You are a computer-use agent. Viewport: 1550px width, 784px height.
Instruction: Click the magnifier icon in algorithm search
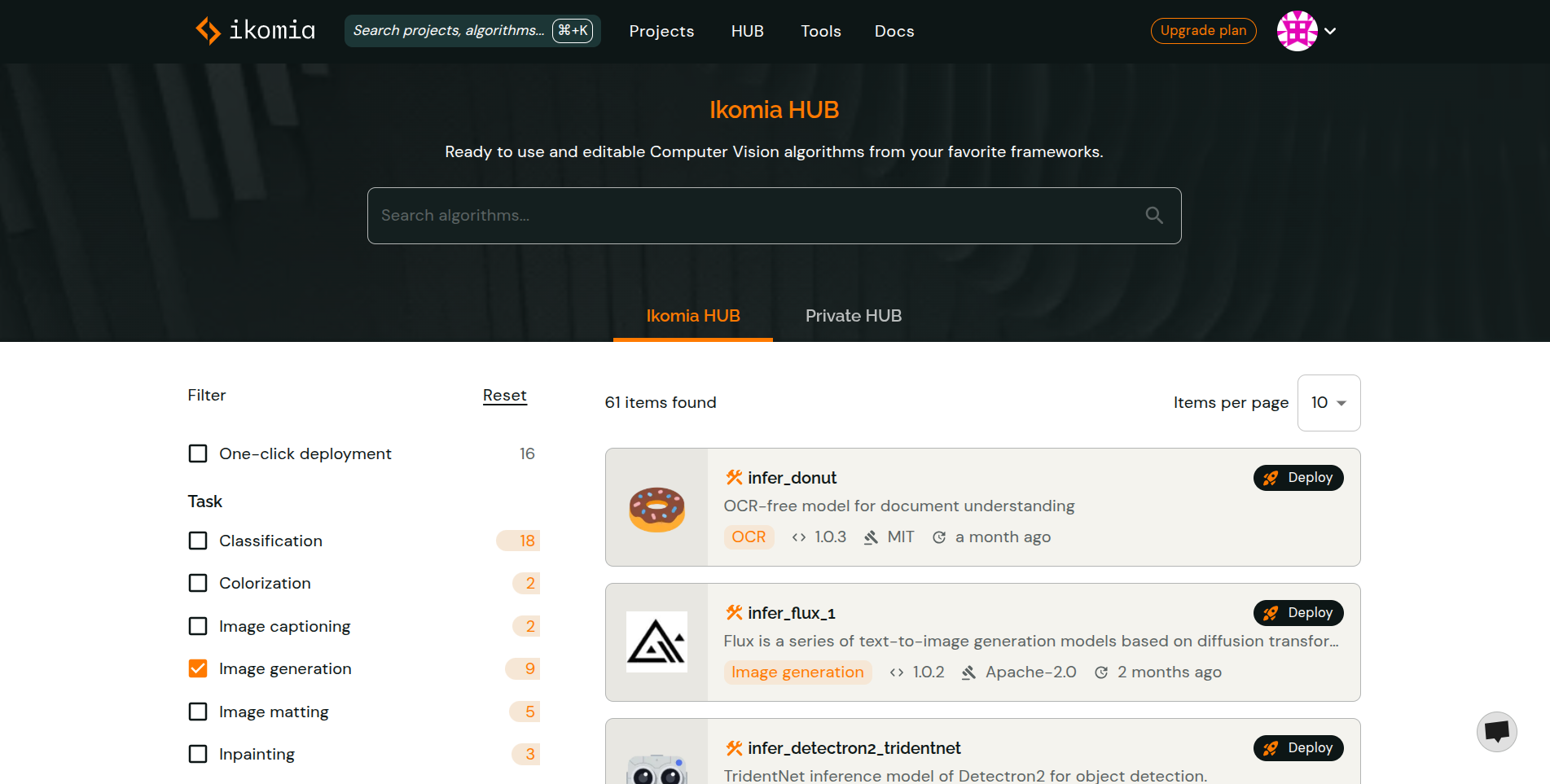[x=1154, y=216]
